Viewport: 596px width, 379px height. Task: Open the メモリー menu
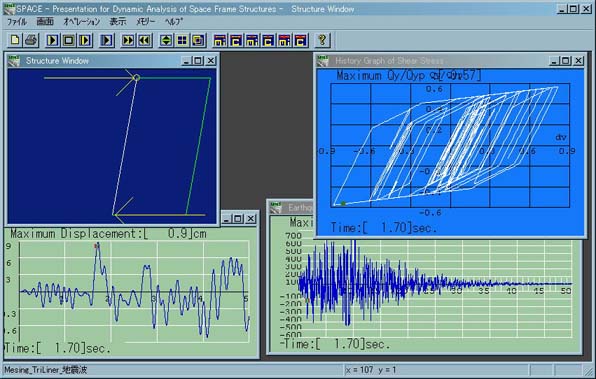146,22
